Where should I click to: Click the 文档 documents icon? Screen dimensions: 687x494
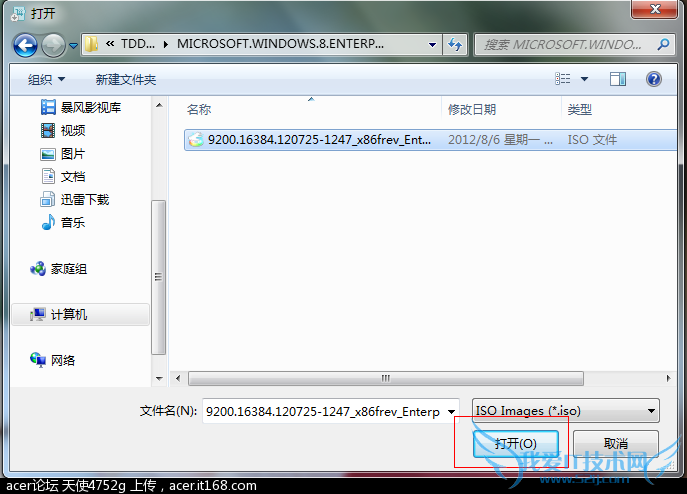coord(48,176)
